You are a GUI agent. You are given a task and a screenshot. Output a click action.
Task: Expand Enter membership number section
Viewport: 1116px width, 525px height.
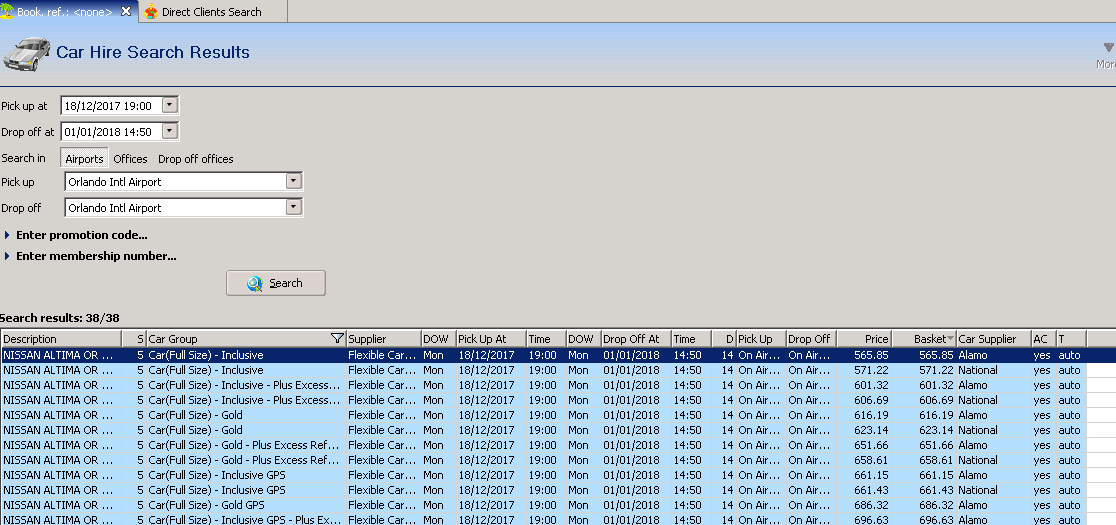(90, 257)
